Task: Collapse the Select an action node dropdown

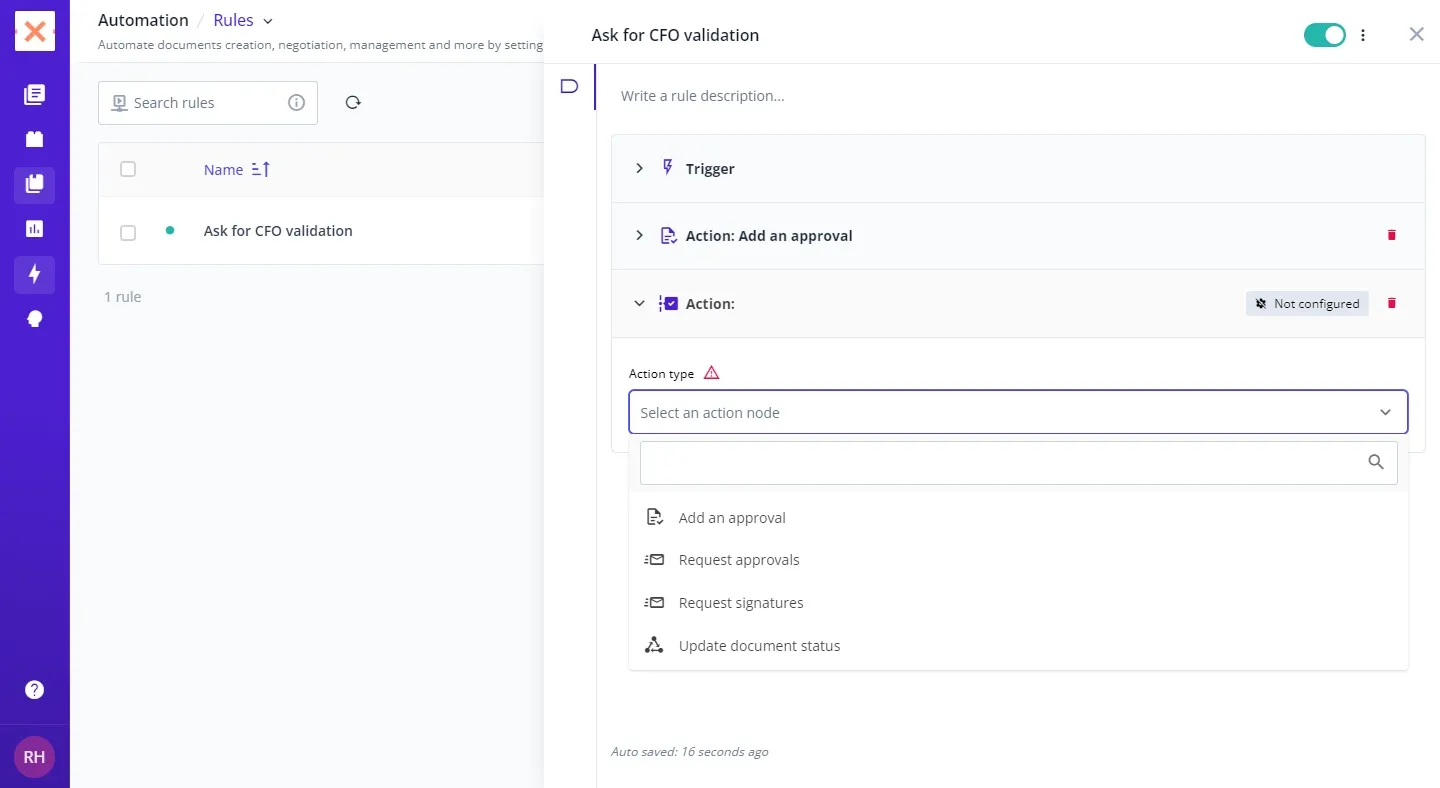Action: click(1385, 412)
